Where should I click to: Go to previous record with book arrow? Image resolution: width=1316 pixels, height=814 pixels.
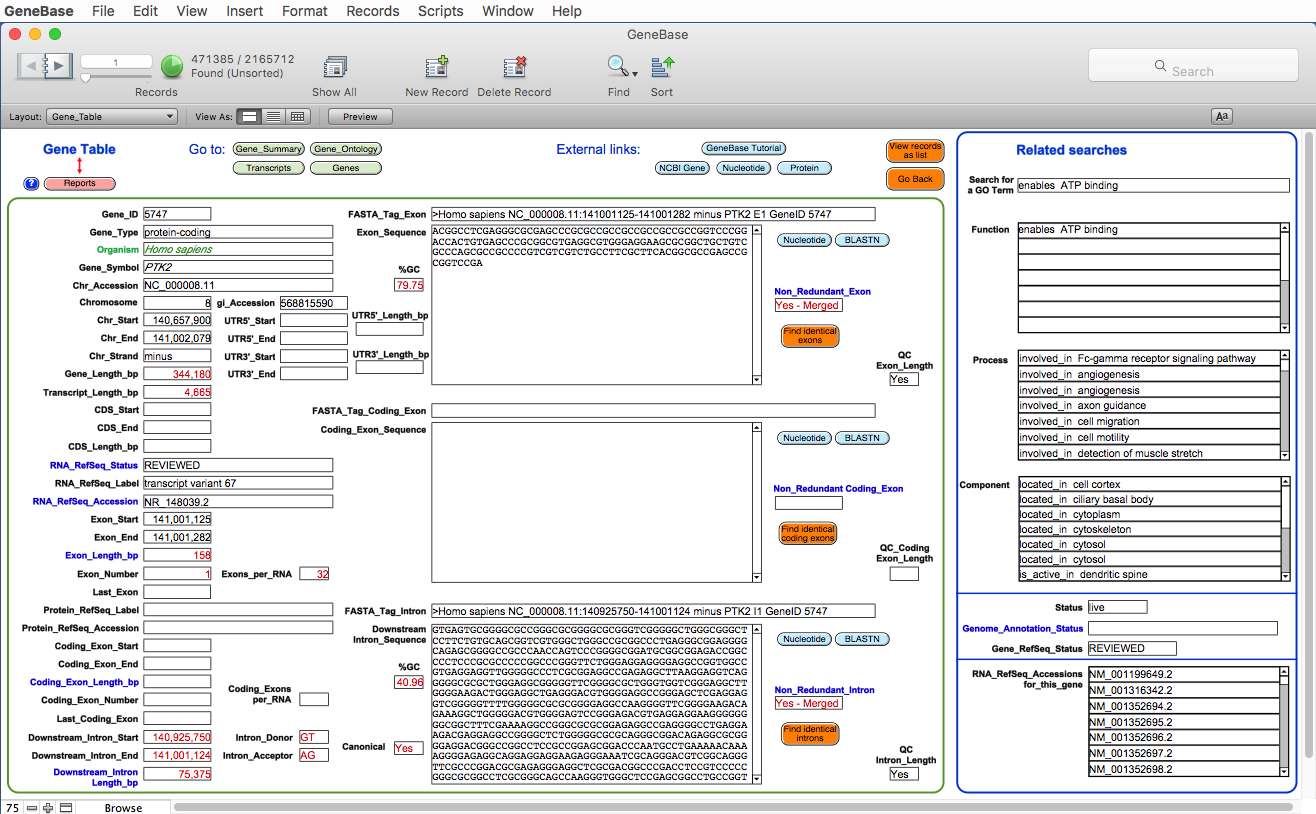32,66
